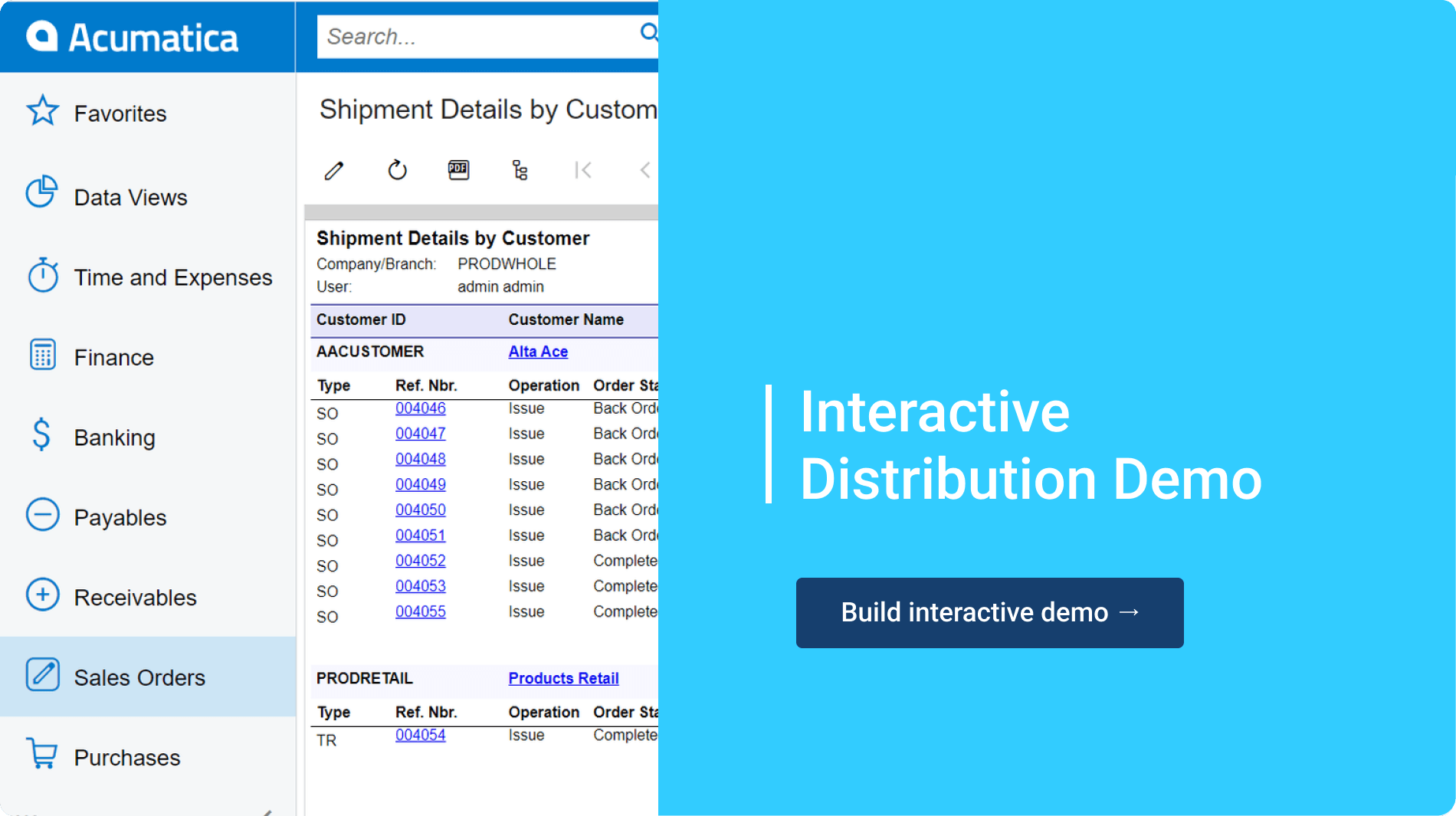Image resolution: width=1456 pixels, height=816 pixels.
Task: Click the Build interactive demo button
Action: (989, 613)
